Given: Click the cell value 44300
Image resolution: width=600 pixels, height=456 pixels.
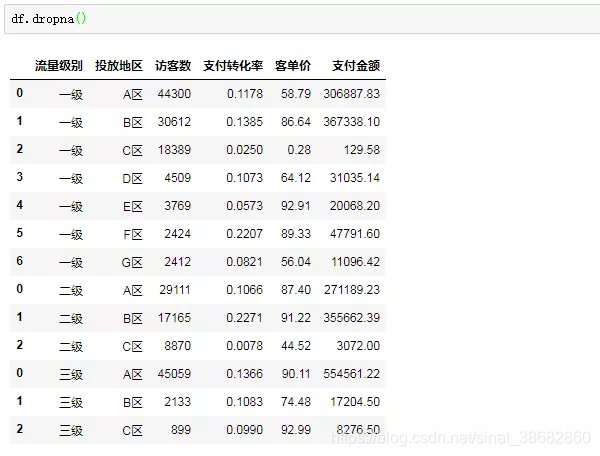Looking at the screenshot, I should 174,94.
